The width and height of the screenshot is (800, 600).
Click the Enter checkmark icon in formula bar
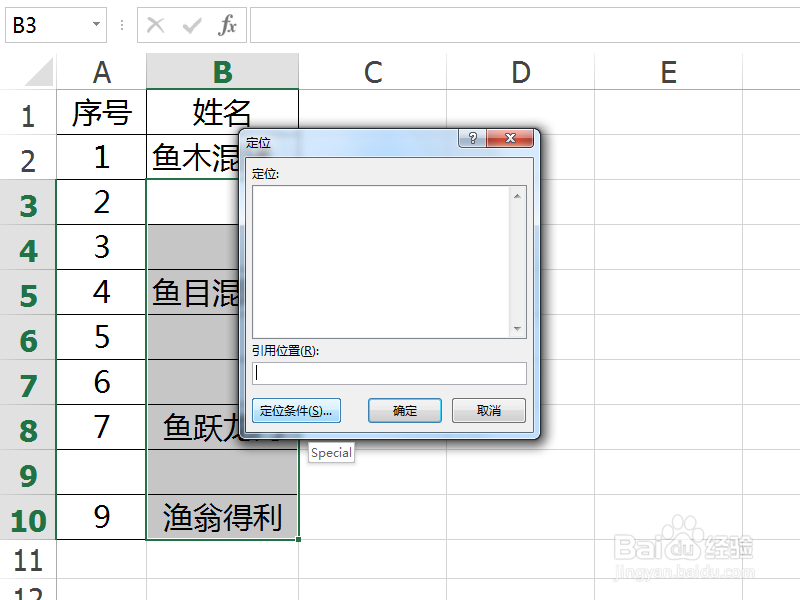coord(189,25)
